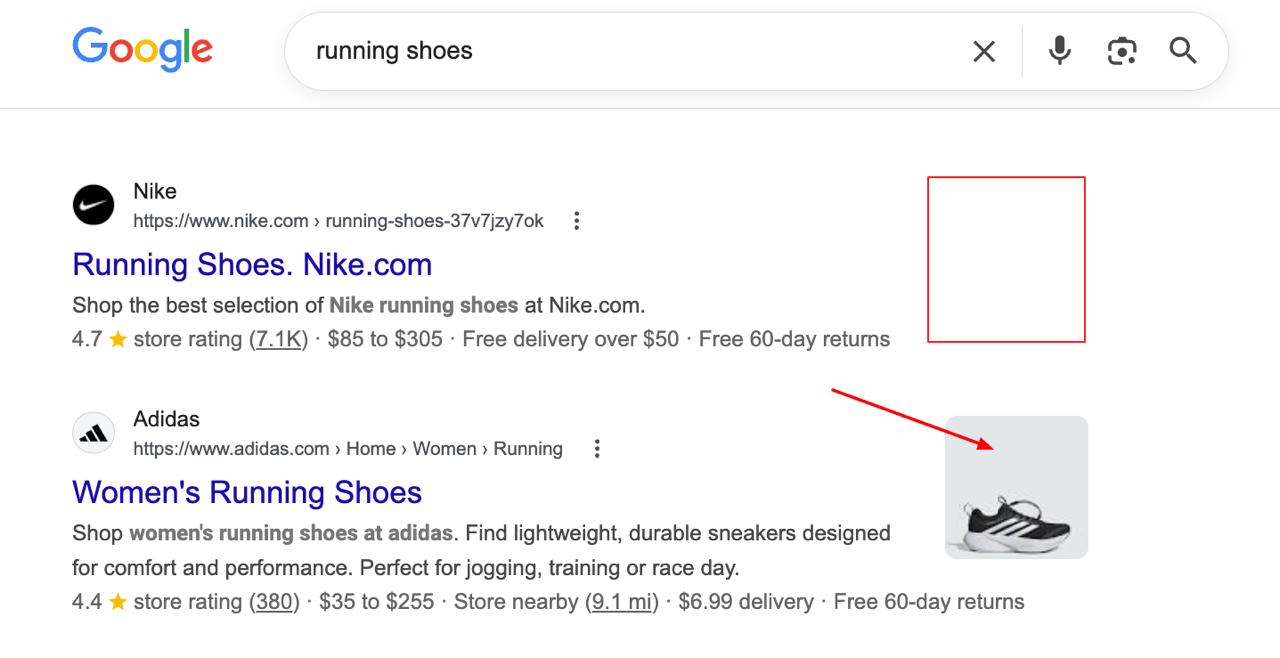Click the Home breadcrumb in the Adidas URL
1280x658 pixels.
pos(371,448)
